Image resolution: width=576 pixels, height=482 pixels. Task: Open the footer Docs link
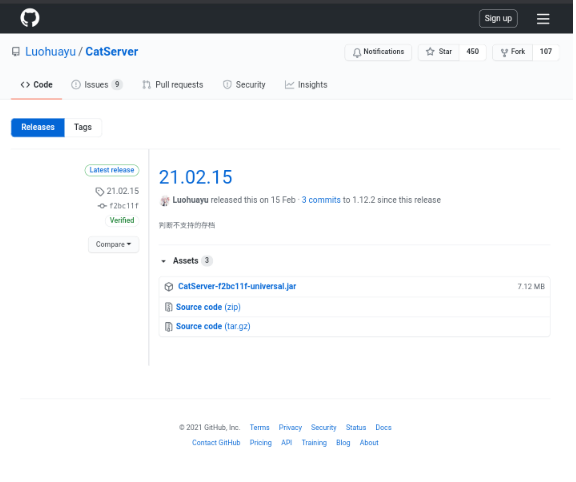[384, 428]
